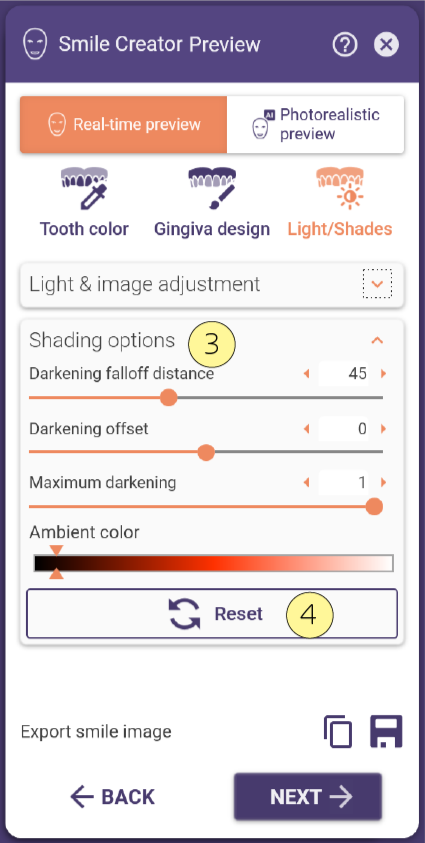The width and height of the screenshot is (425, 843).
Task: Switch to Photorealistic preview mode
Action: pos(315,125)
